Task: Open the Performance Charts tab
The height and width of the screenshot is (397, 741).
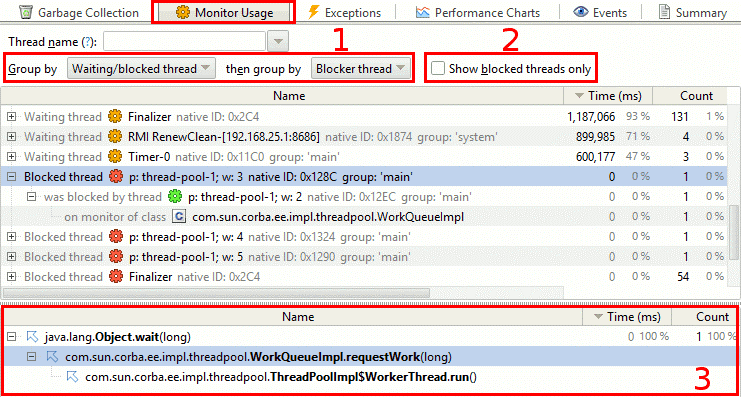Action: [x=477, y=13]
